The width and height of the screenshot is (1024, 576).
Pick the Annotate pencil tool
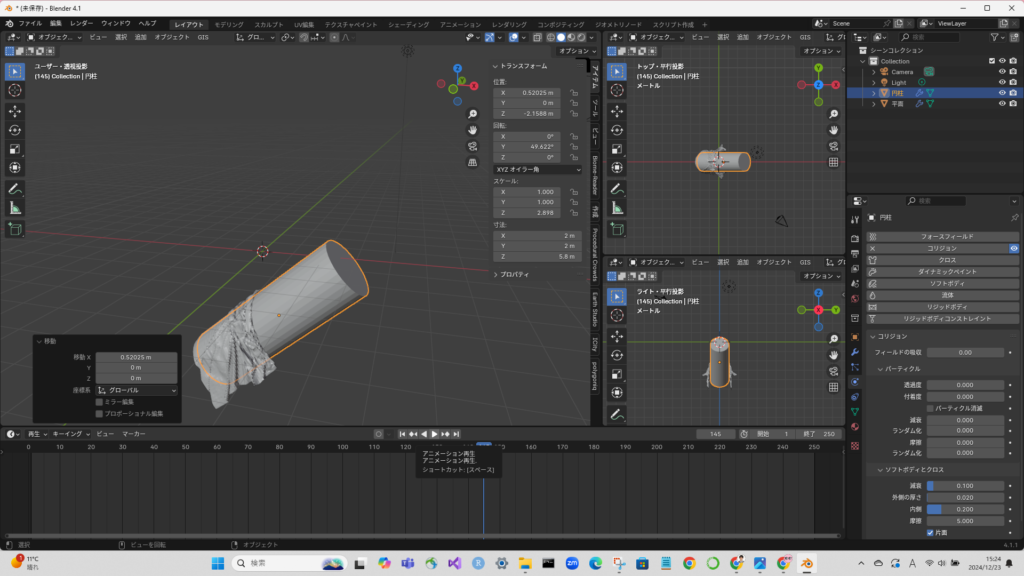tap(15, 188)
